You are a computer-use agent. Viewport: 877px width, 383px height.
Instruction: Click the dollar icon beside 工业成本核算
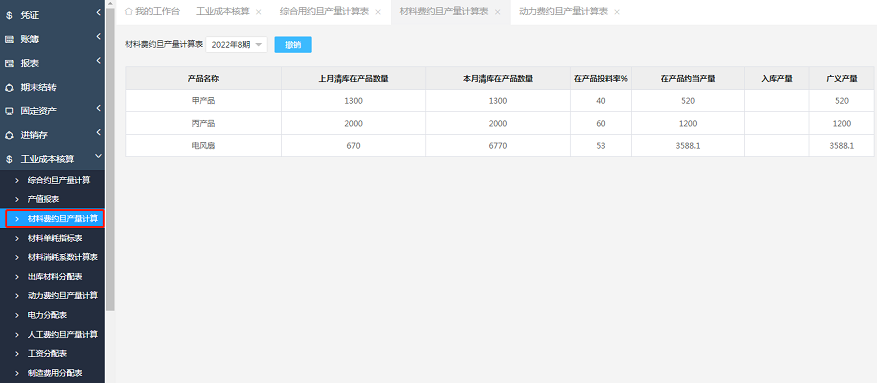coord(9,159)
